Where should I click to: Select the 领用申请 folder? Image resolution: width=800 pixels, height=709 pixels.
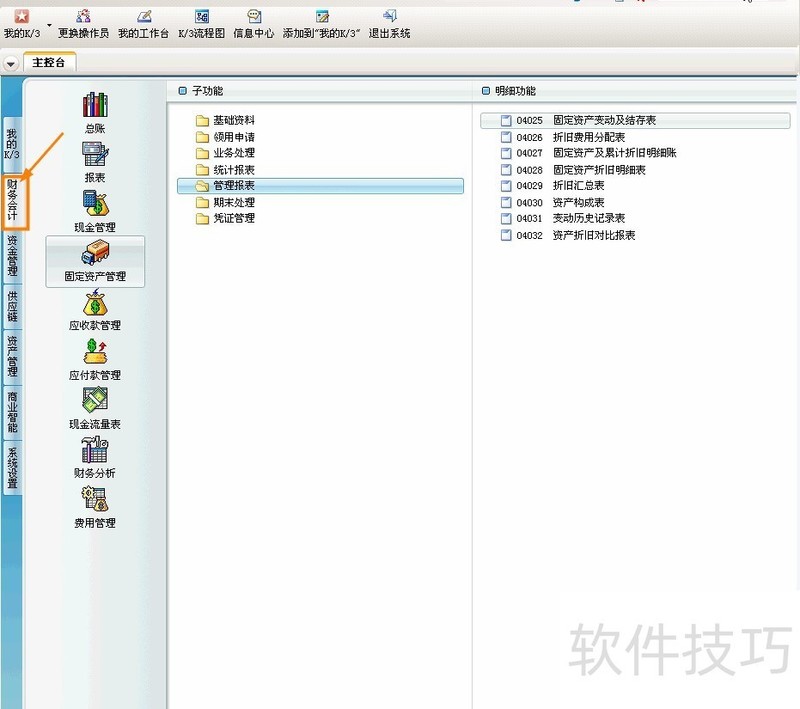(x=226, y=137)
